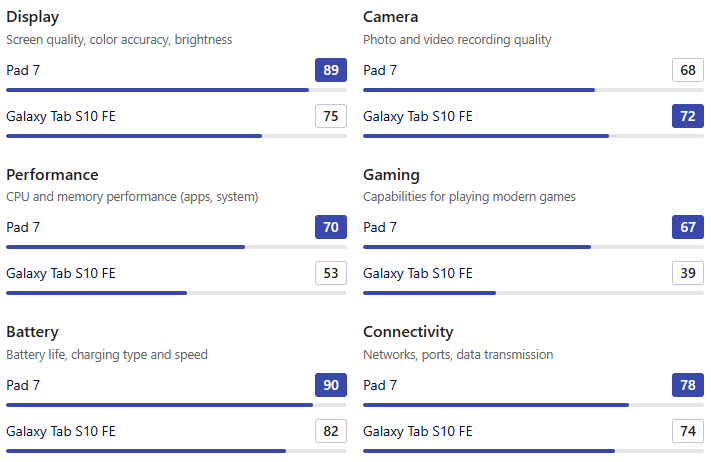Click 'Networks, ports, data transmission' description
Viewport: 711px width, 462px height.
(458, 355)
